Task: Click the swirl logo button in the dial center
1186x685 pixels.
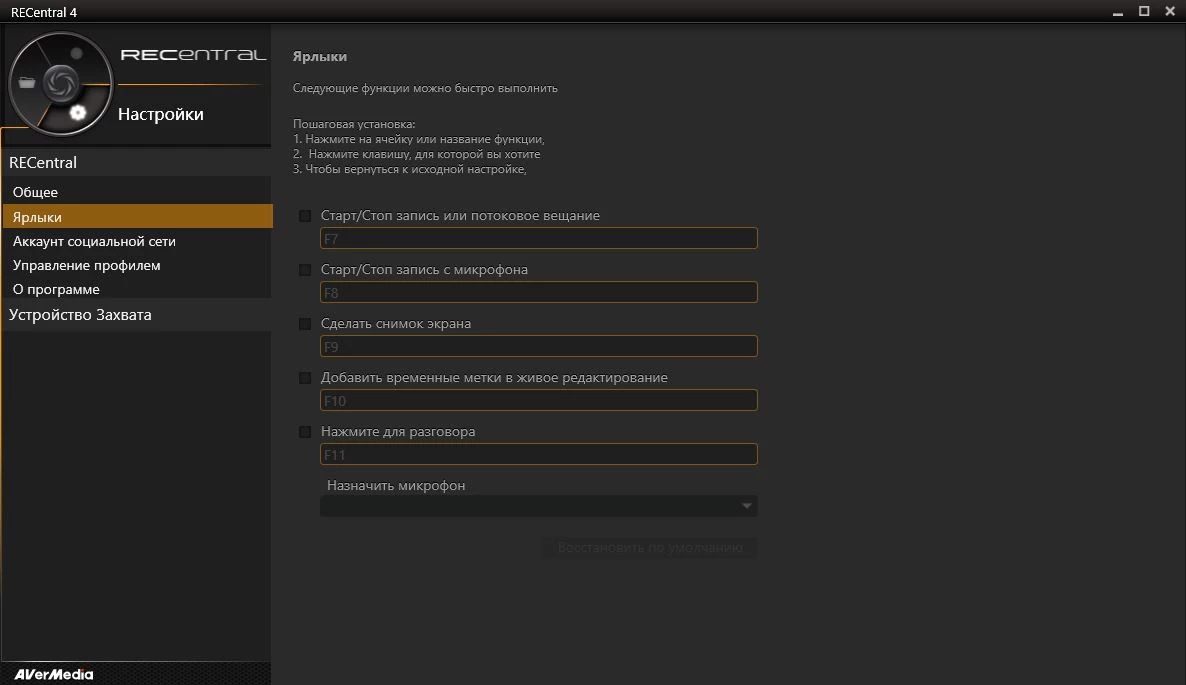Action: [61, 82]
